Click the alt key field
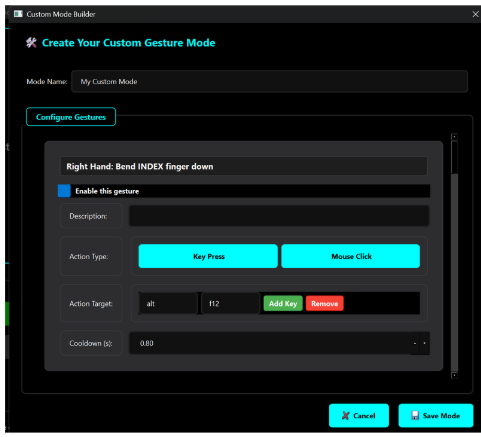The width and height of the screenshot is (481, 437). [x=168, y=303]
